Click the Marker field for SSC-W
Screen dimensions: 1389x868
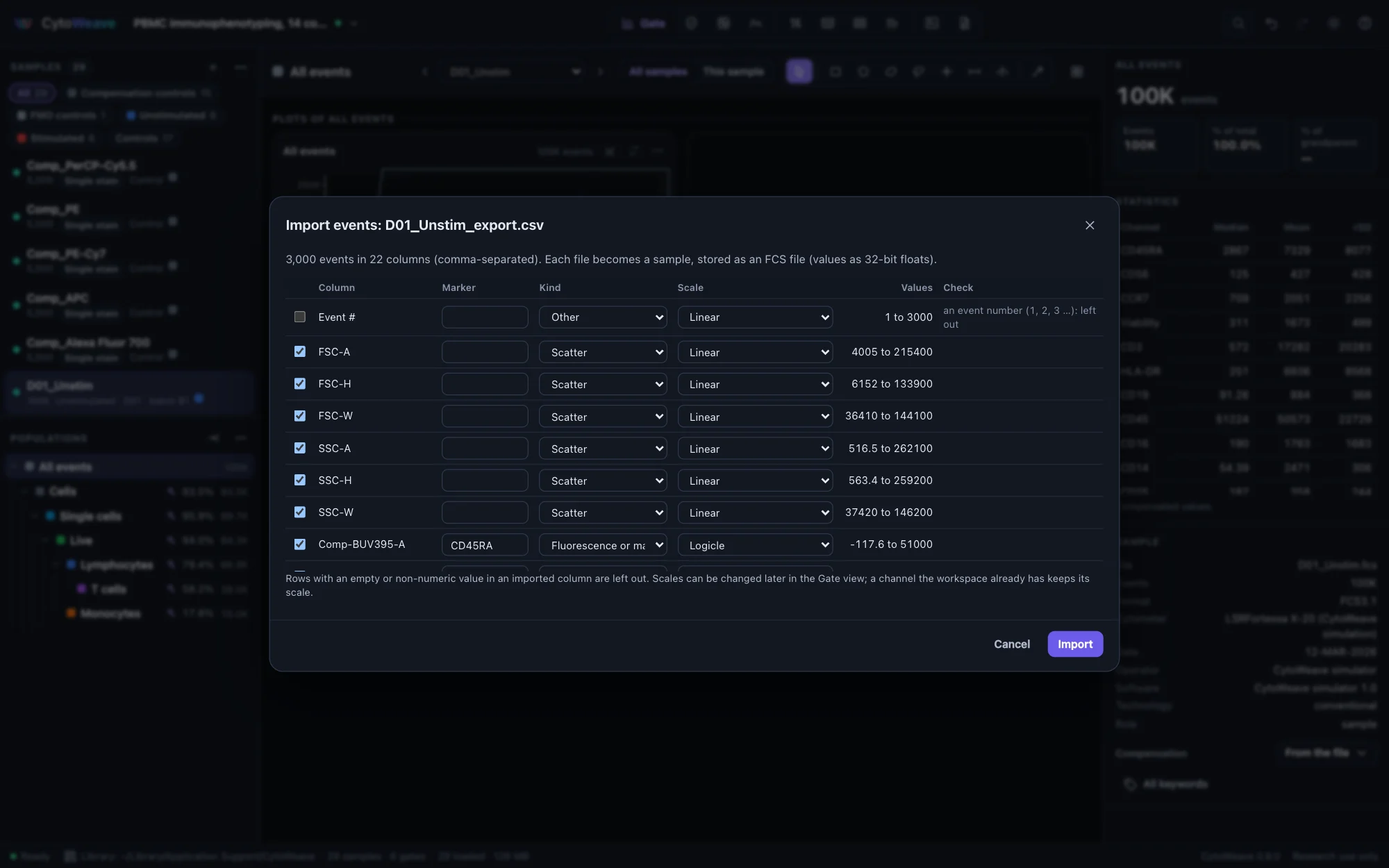coord(485,512)
